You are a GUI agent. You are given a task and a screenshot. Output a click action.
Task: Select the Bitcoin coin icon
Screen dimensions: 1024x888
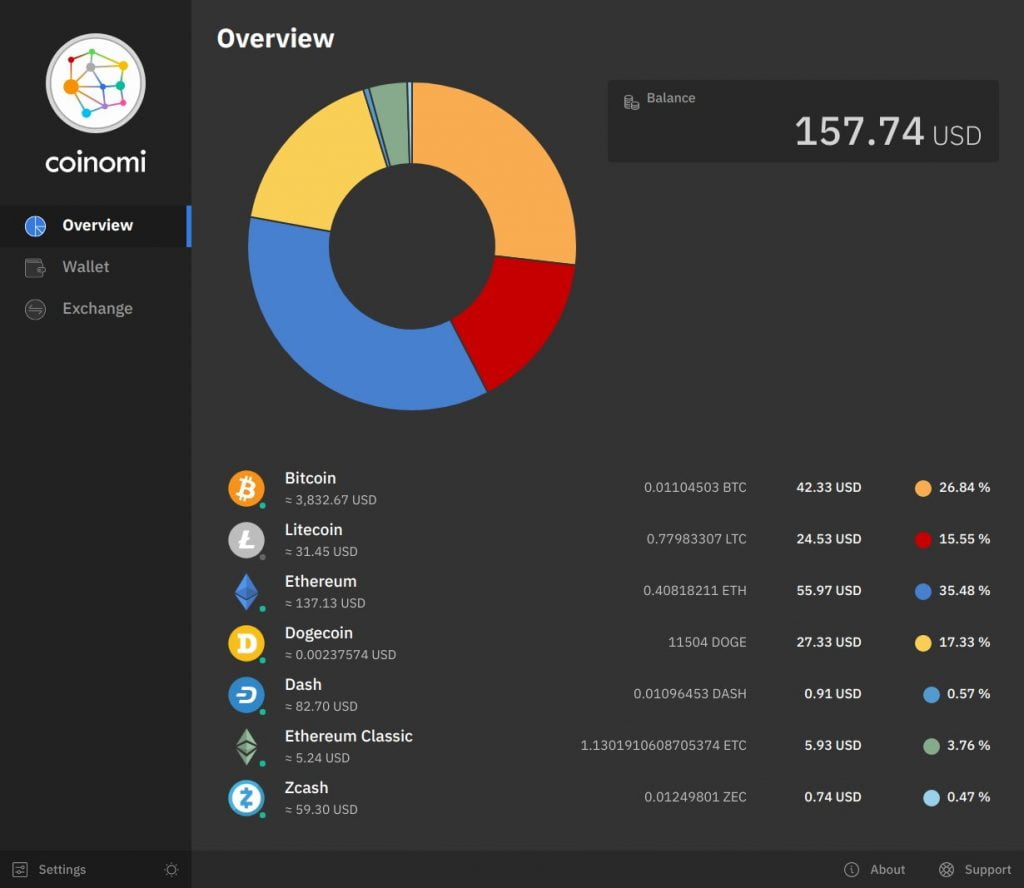[247, 488]
